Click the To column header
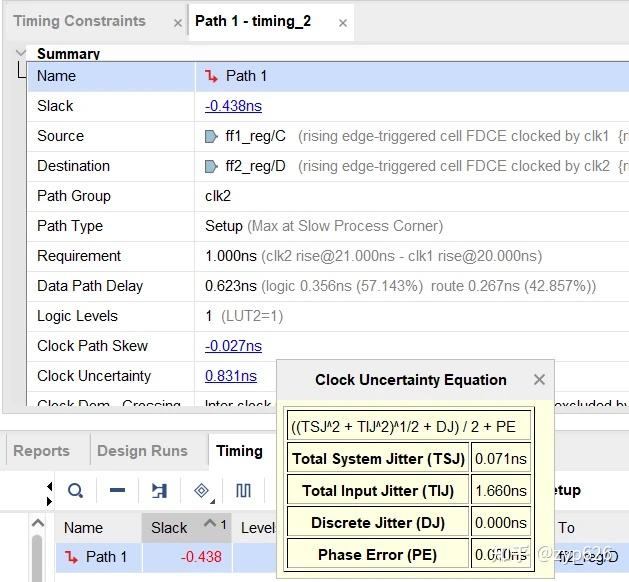 click(x=566, y=527)
